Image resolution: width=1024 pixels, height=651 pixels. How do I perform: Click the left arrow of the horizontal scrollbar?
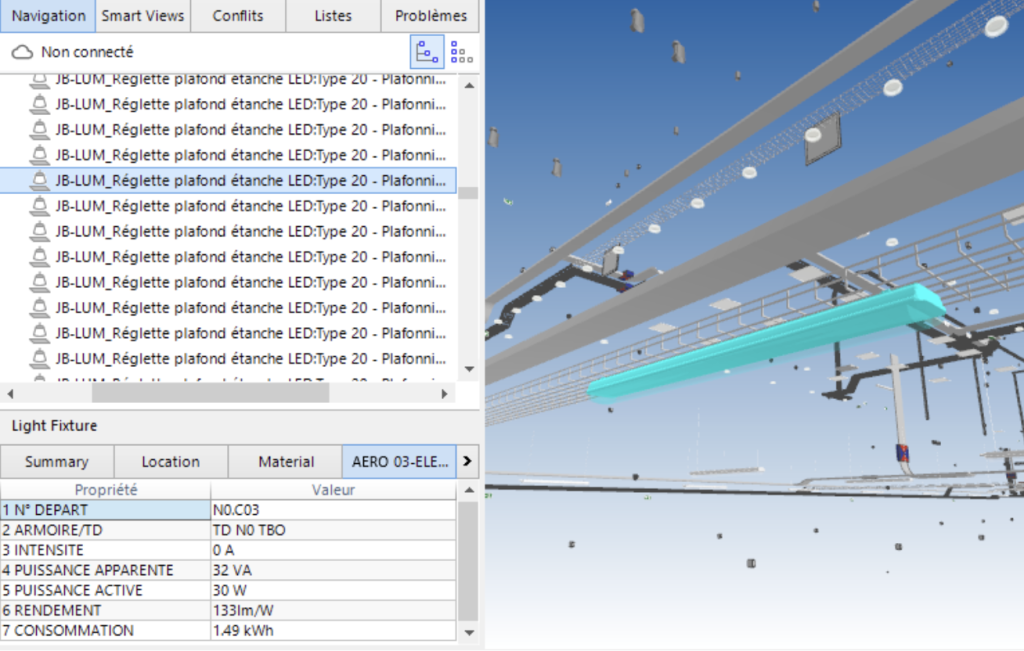10,394
